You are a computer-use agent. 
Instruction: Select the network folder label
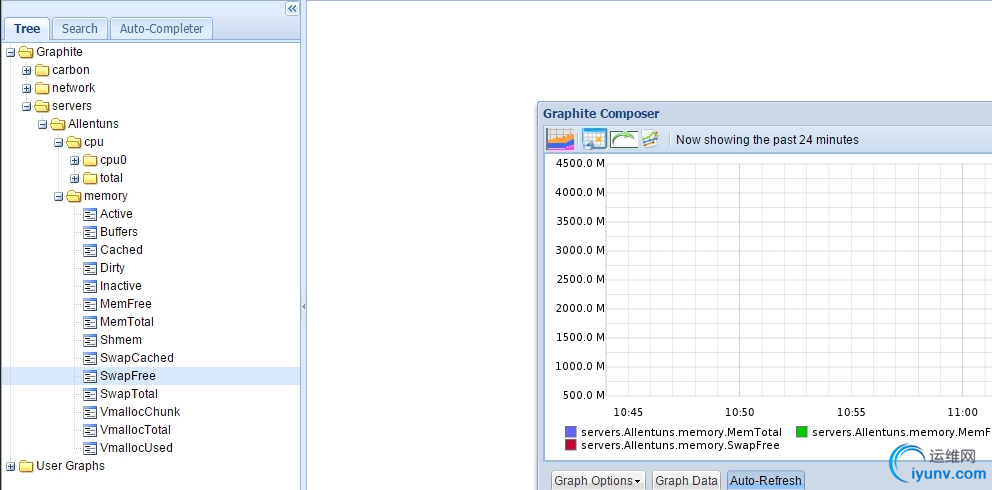(73, 88)
